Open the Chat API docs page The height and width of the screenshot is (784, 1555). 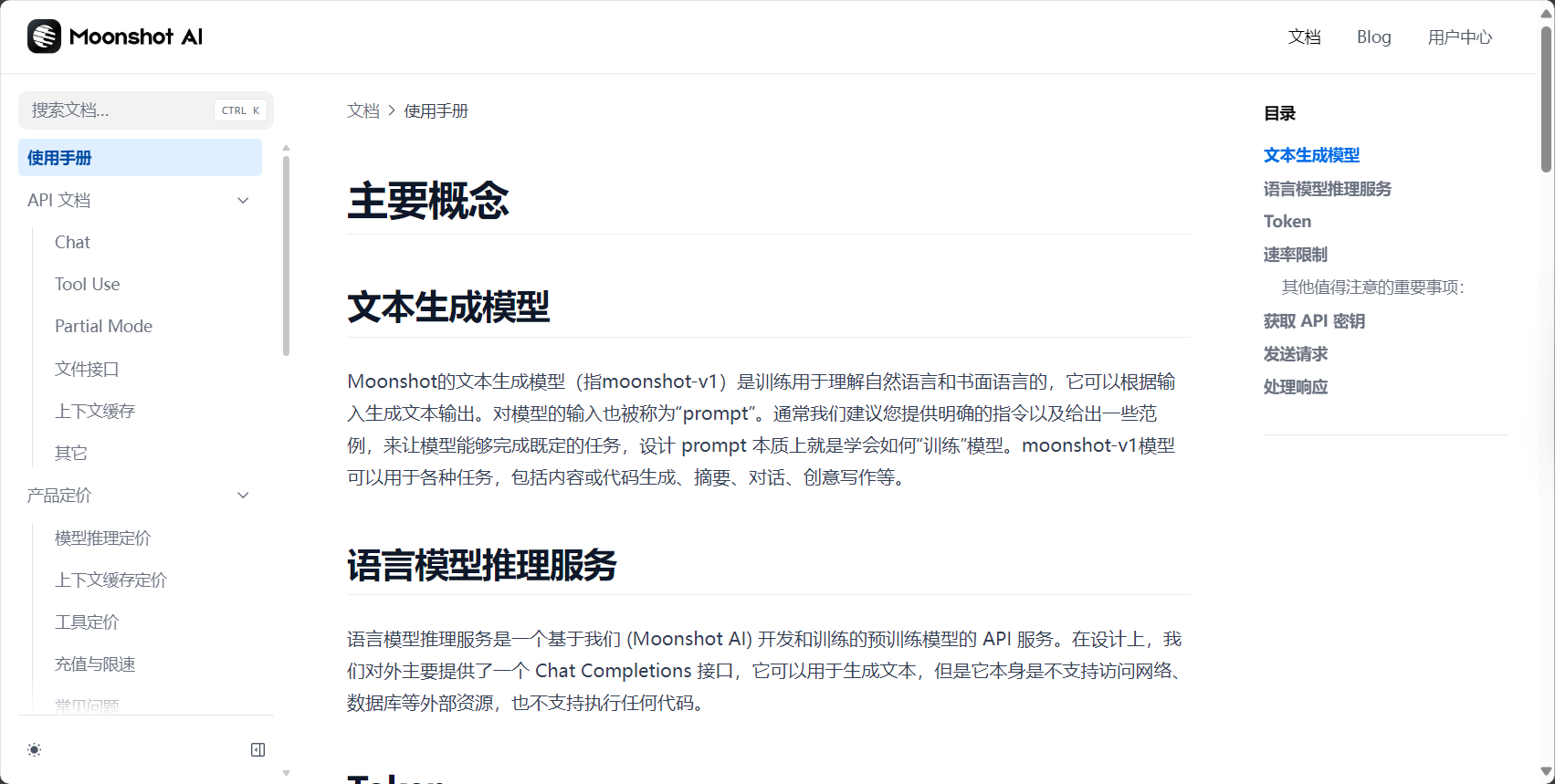pos(72,243)
